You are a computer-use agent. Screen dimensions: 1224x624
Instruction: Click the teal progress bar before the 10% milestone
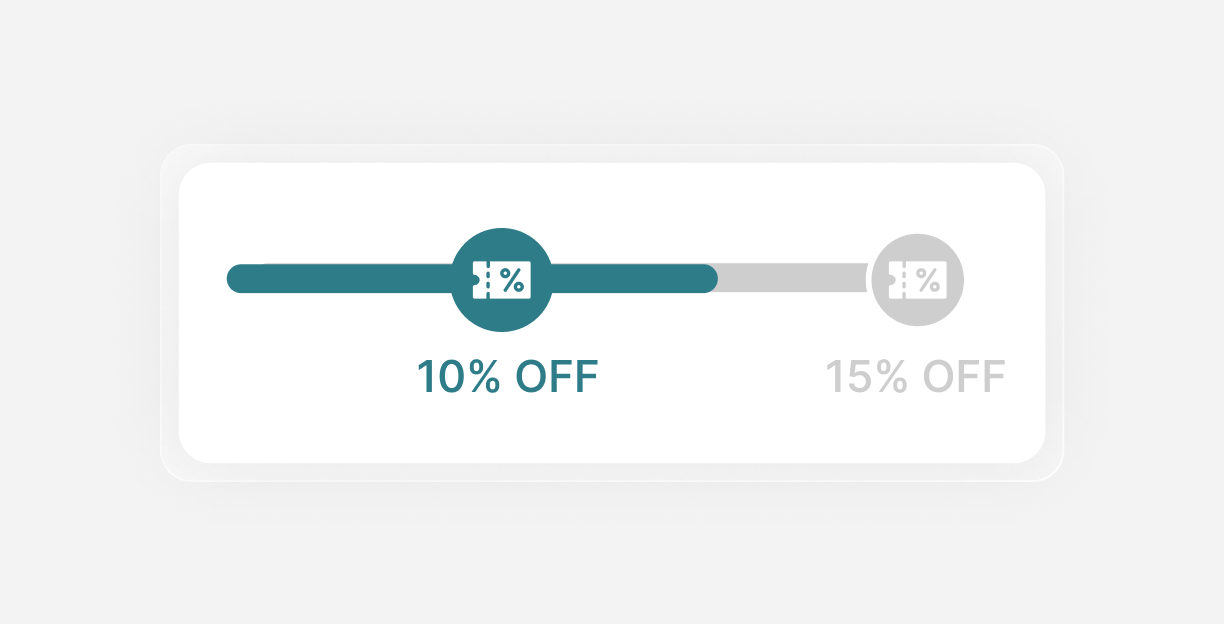click(x=340, y=278)
